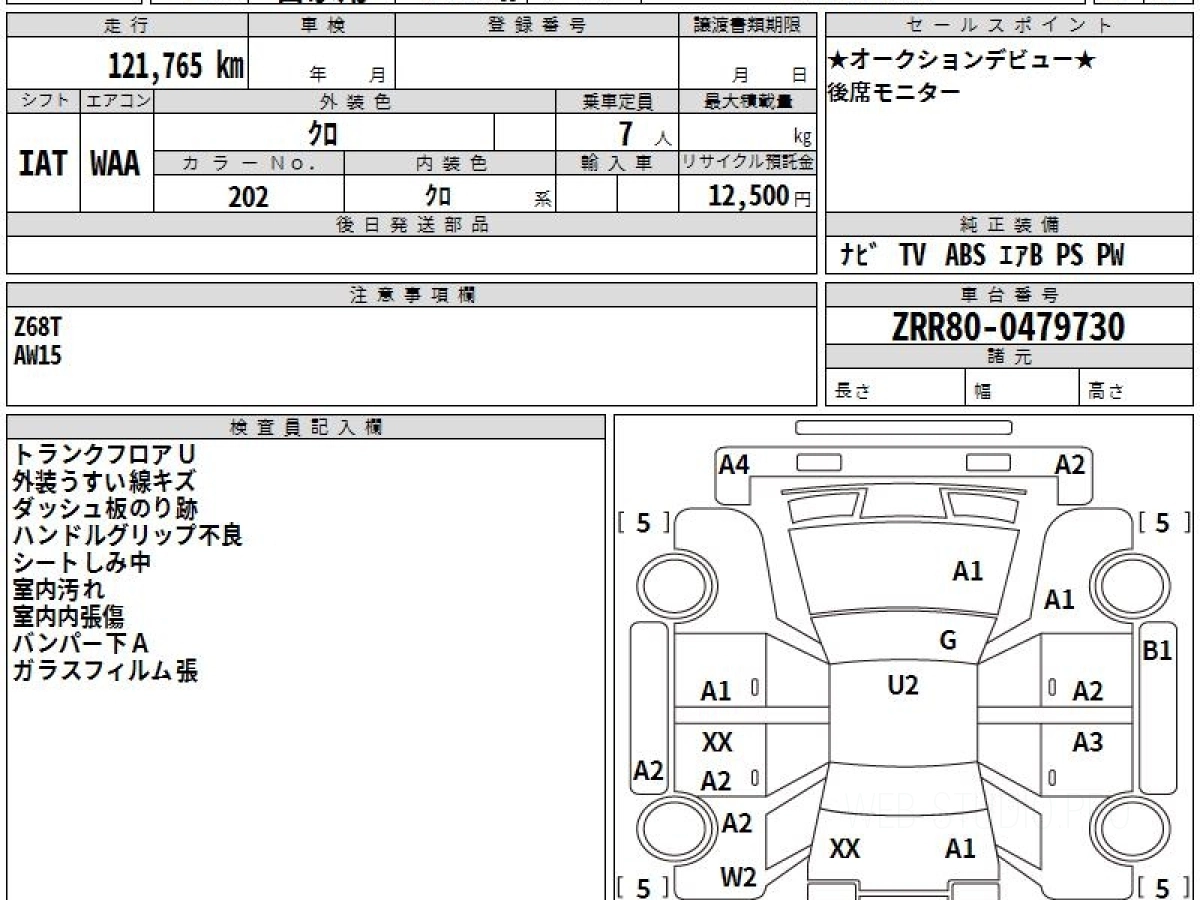1200x900 pixels.
Task: Select the equipment line ナビ TV ABS エアB PS PW
Action: (x=982, y=256)
